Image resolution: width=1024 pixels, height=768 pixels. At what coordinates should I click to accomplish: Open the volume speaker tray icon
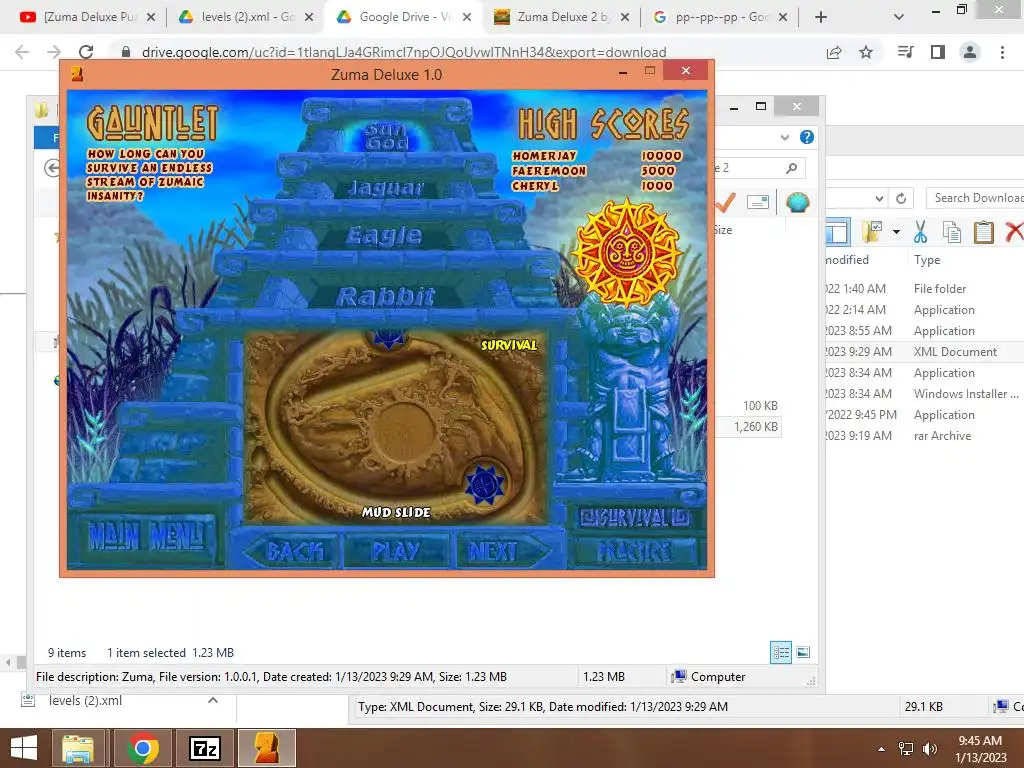pos(929,749)
